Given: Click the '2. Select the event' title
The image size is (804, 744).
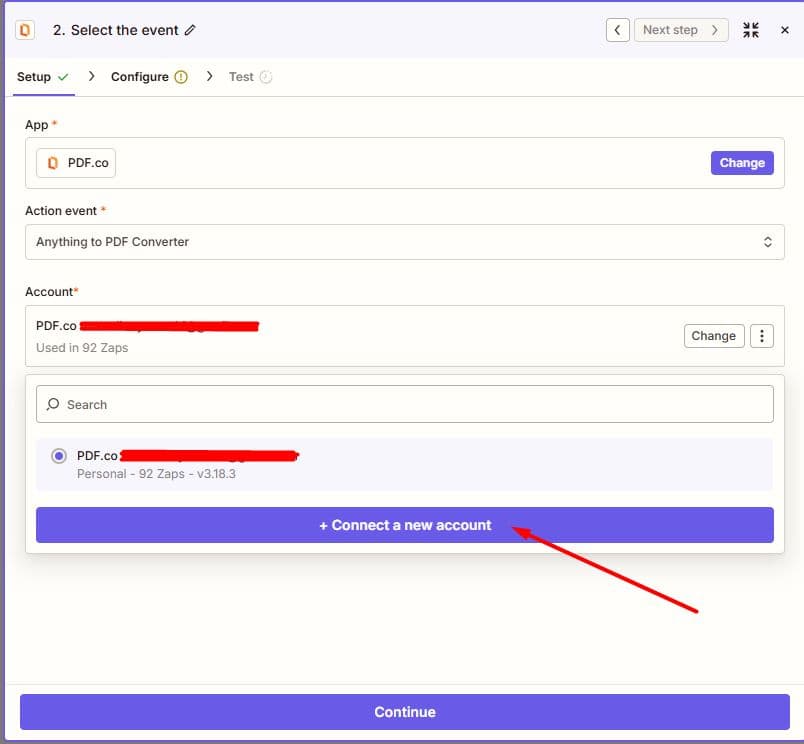Looking at the screenshot, I should point(115,30).
